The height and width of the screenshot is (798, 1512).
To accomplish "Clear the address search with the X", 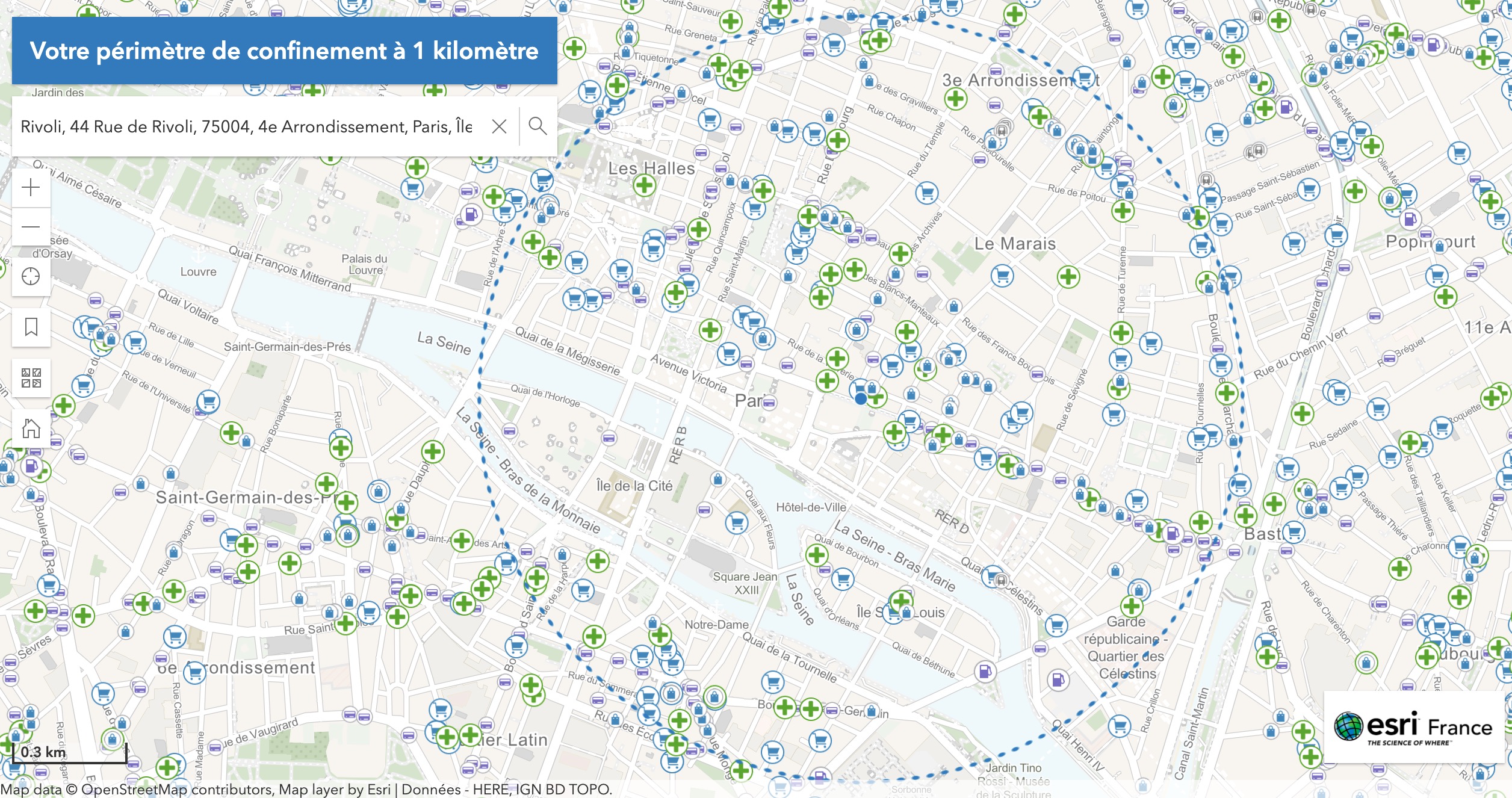I will [x=499, y=126].
